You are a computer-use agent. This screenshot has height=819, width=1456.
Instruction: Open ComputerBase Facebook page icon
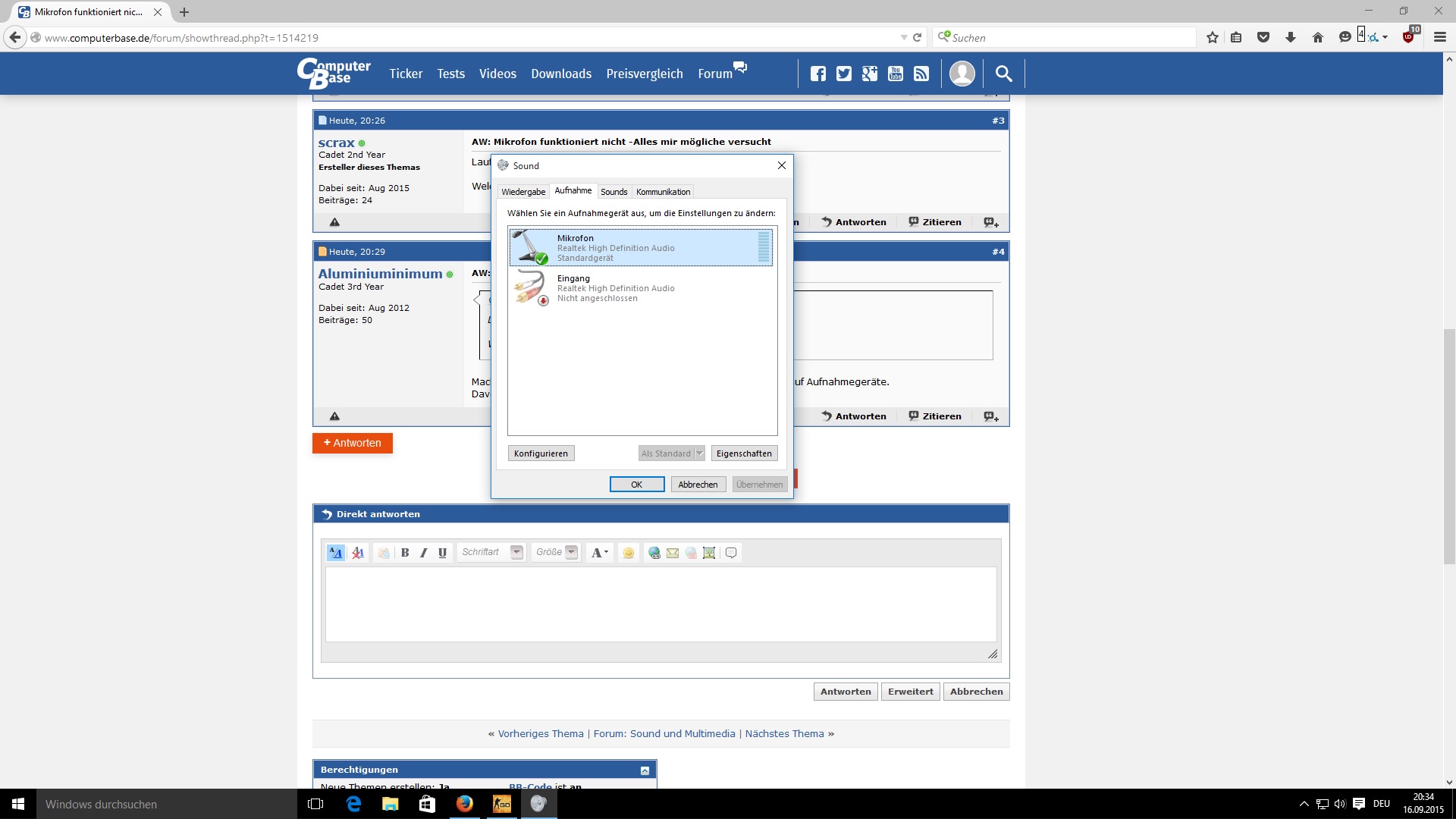click(x=817, y=74)
